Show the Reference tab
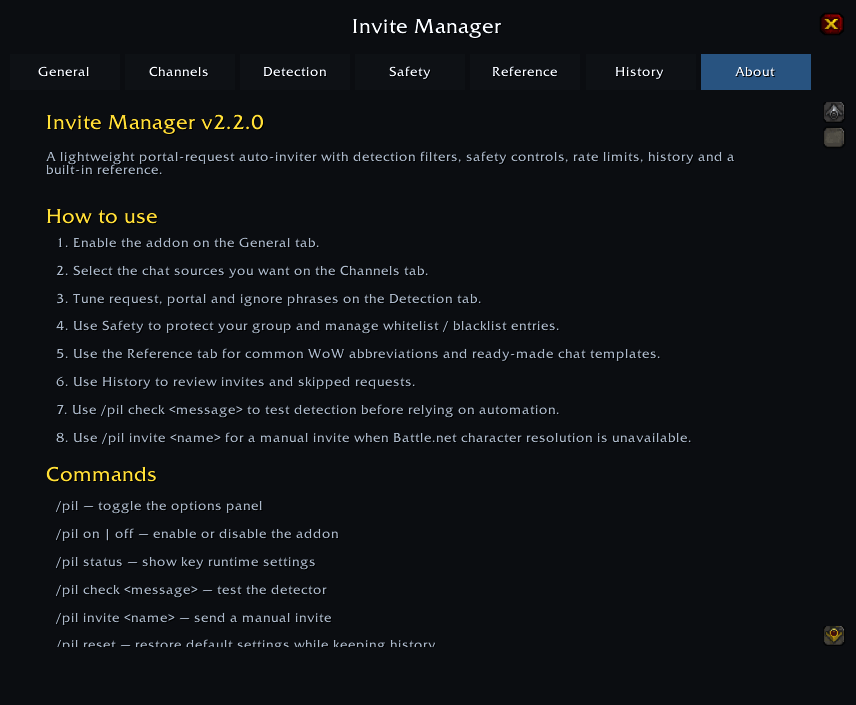This screenshot has width=856, height=705. (x=525, y=72)
